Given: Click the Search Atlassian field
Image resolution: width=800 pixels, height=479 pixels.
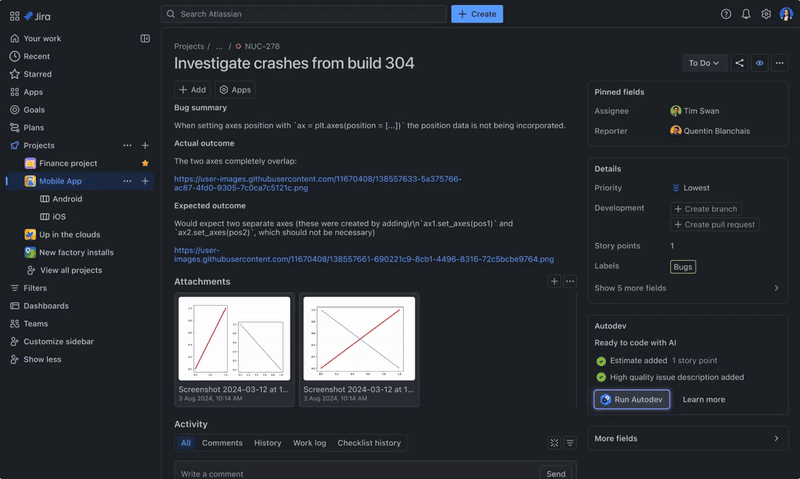Looking at the screenshot, I should click(304, 14).
